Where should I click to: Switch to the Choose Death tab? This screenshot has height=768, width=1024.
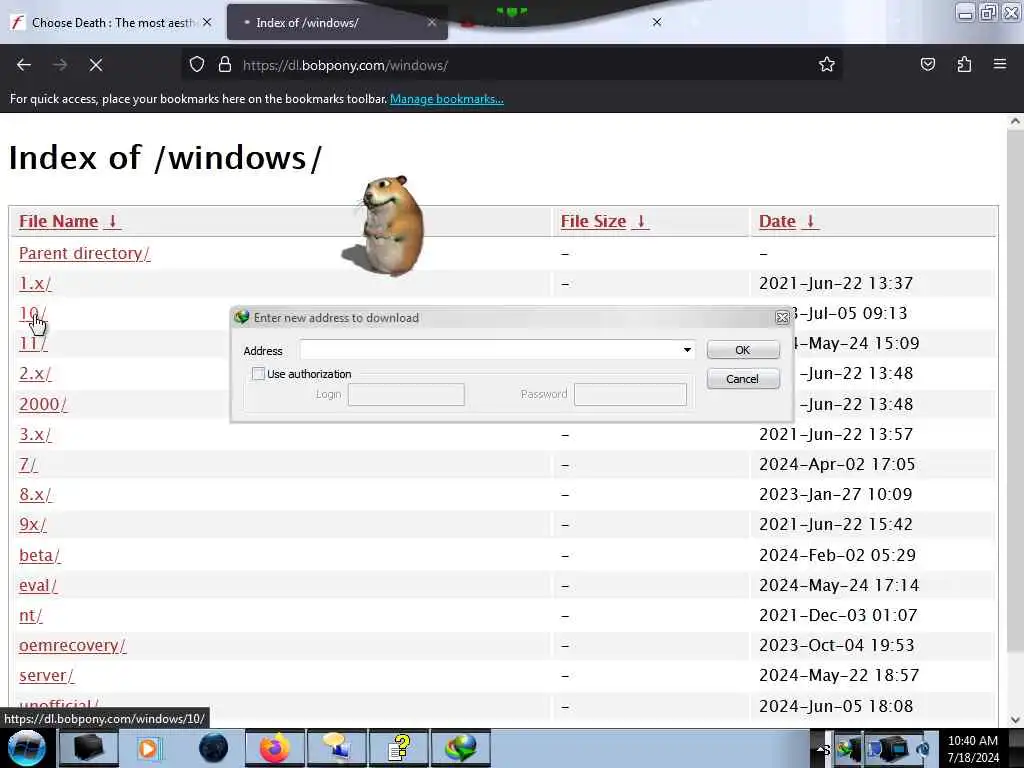point(112,22)
